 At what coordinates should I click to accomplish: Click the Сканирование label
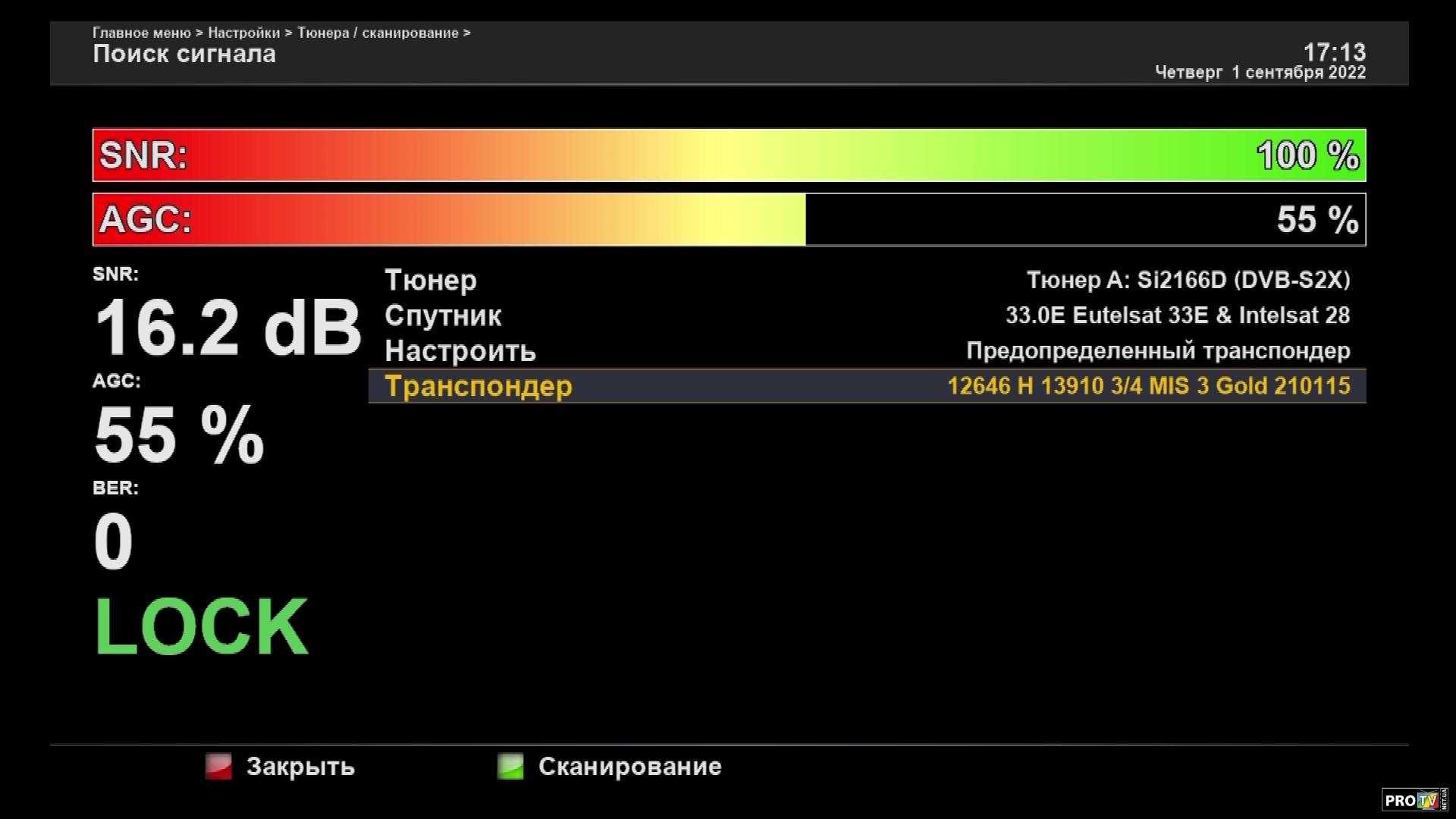click(629, 766)
